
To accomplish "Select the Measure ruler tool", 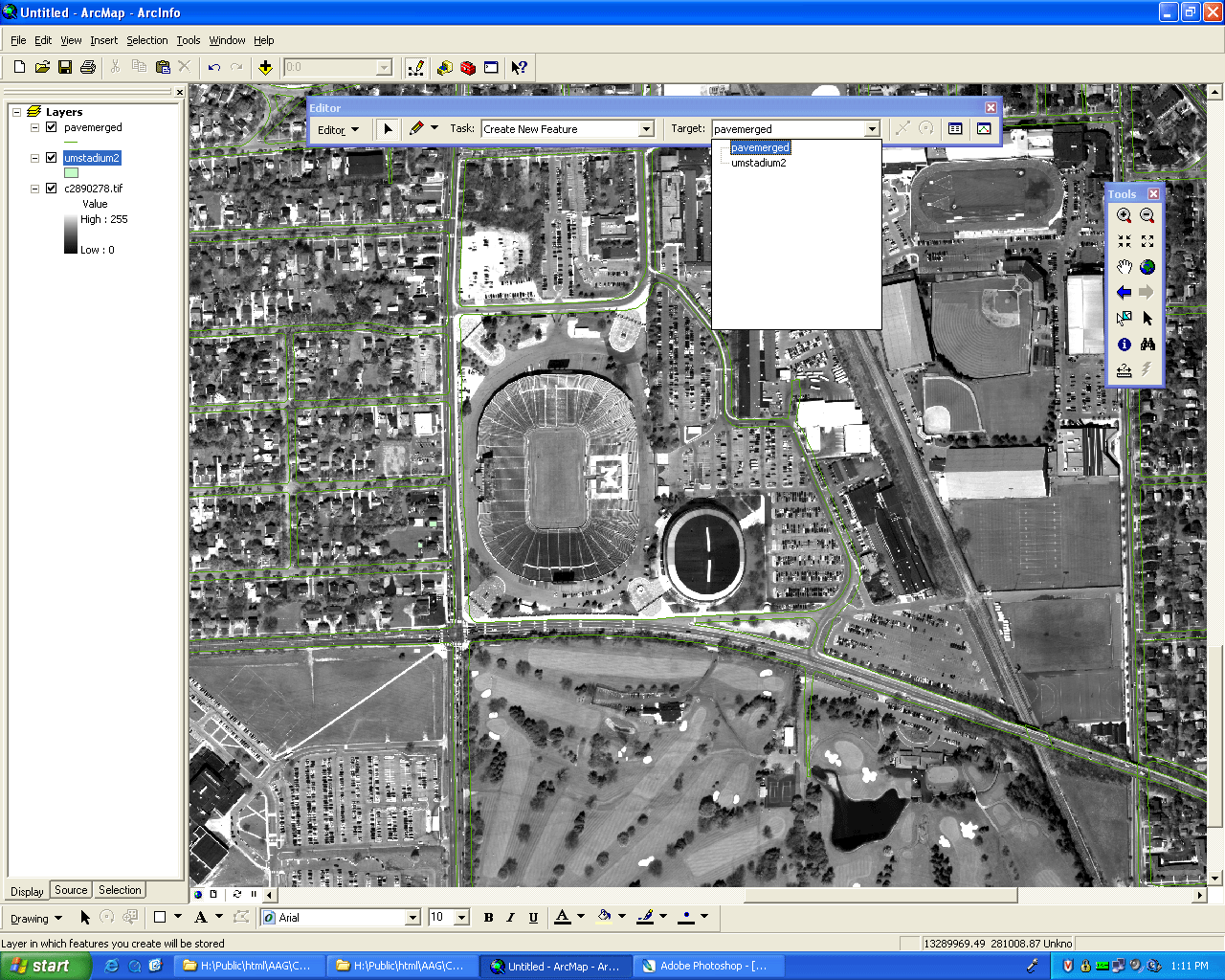I will 1124,370.
